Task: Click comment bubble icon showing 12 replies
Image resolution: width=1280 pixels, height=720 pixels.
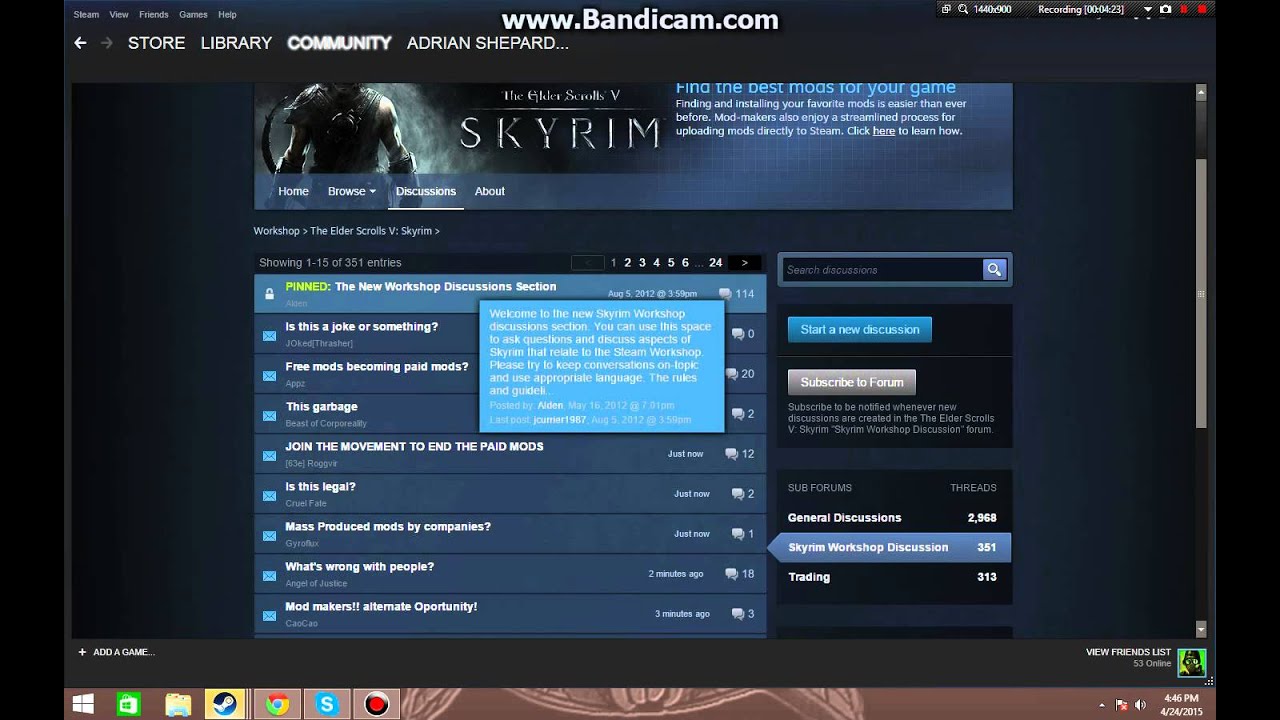Action: click(732, 454)
